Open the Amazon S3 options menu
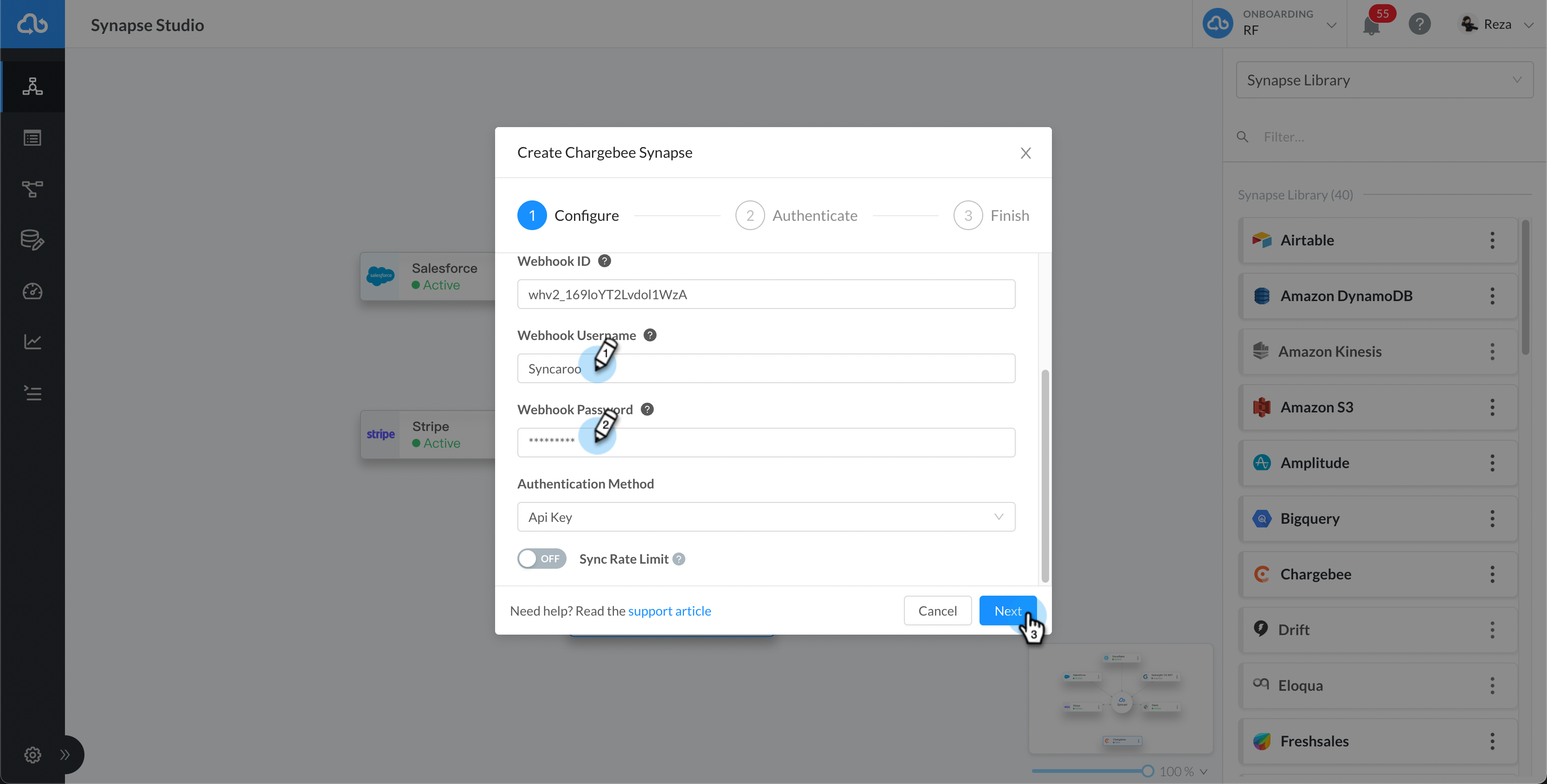 (1492, 407)
